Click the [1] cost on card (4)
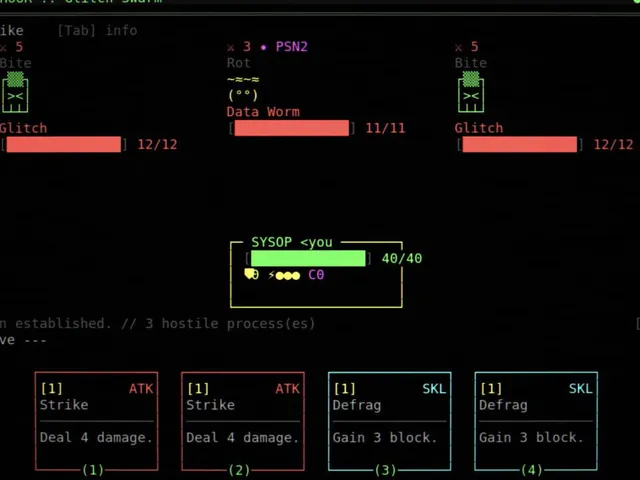The image size is (640, 480). (491, 389)
